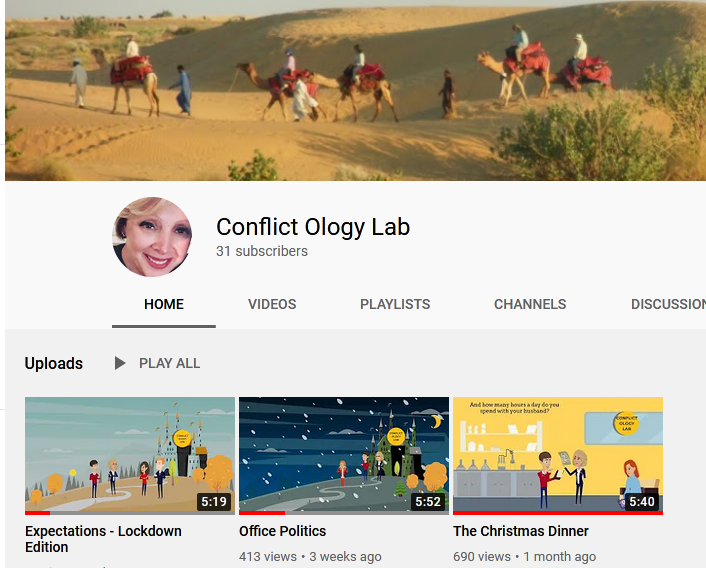Click the camel desert channel banner
The image size is (706, 568).
355,90
